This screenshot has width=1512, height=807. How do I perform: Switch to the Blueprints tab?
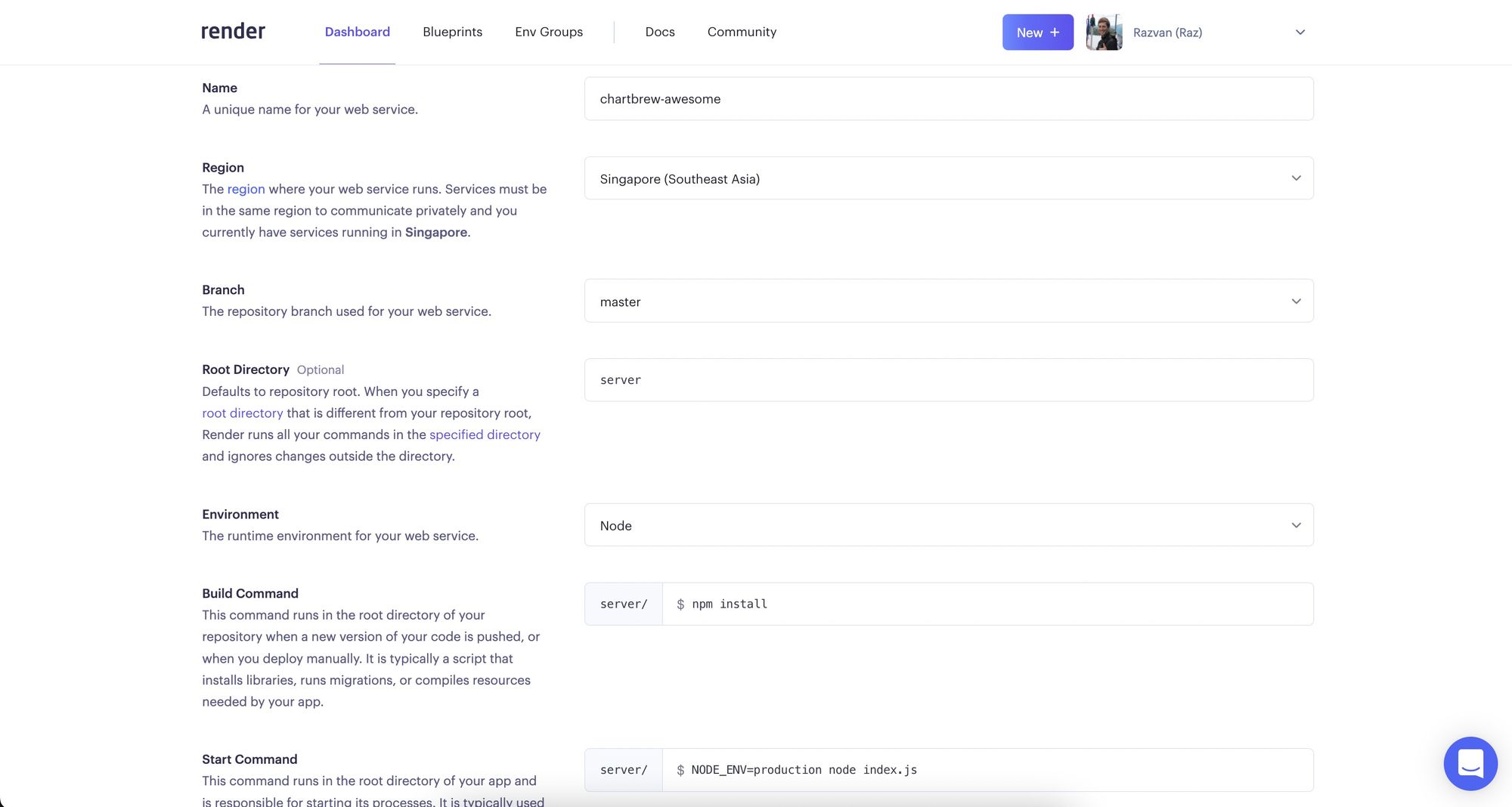click(452, 32)
